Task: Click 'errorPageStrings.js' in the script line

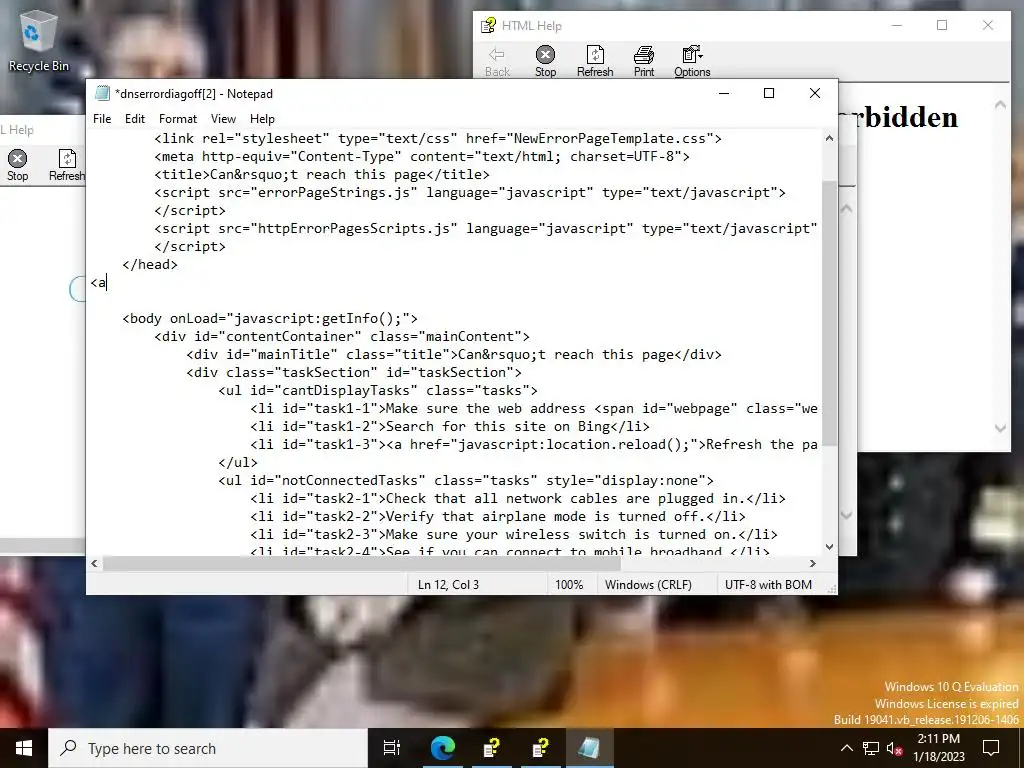Action: click(x=334, y=193)
